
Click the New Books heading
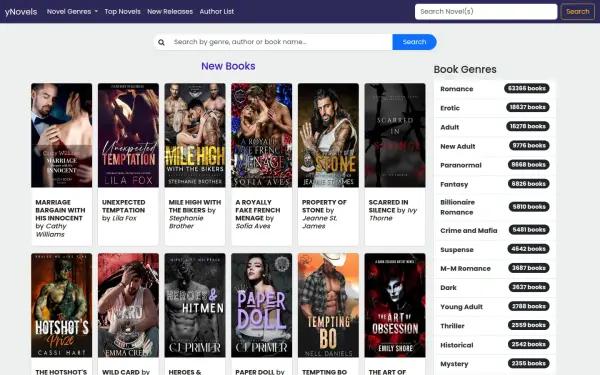(228, 66)
